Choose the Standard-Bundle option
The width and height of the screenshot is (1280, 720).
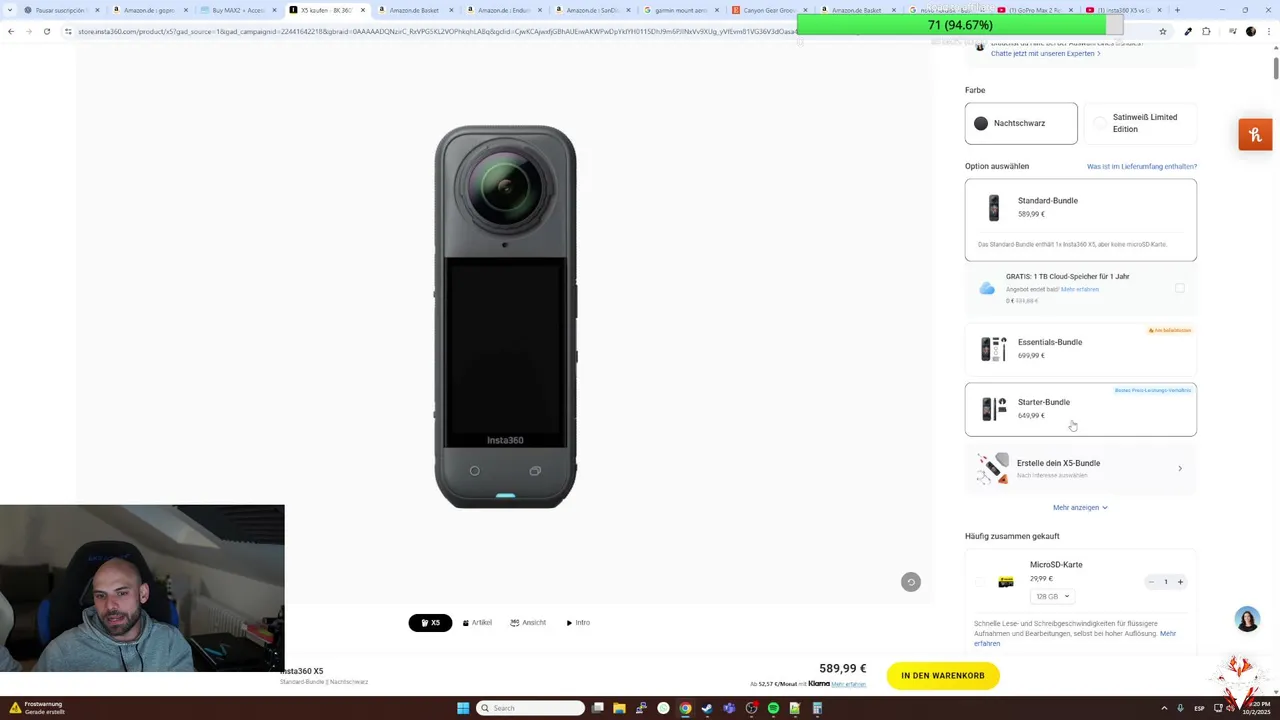[1080, 219]
